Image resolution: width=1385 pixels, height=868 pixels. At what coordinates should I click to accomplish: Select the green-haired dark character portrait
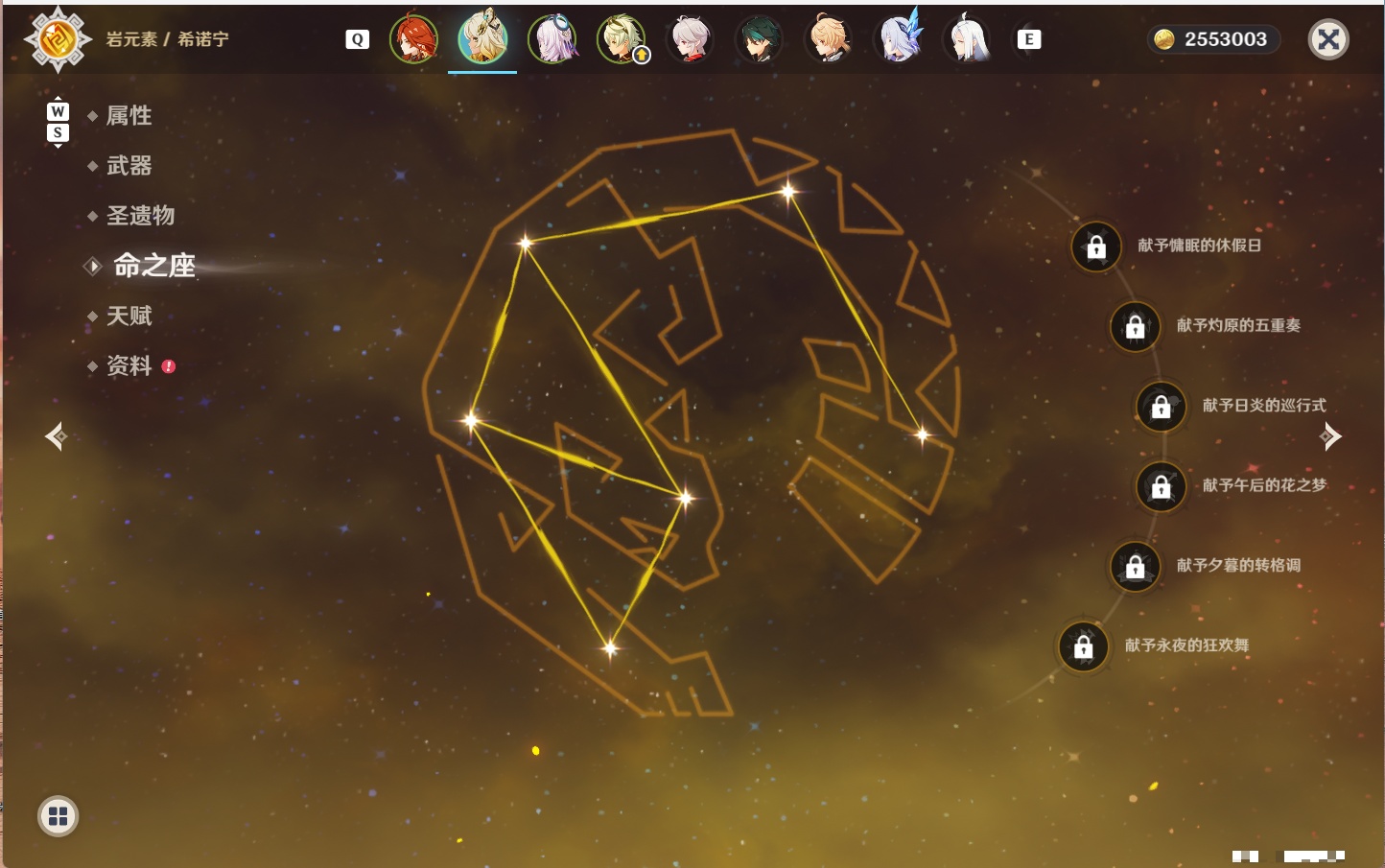[758, 39]
